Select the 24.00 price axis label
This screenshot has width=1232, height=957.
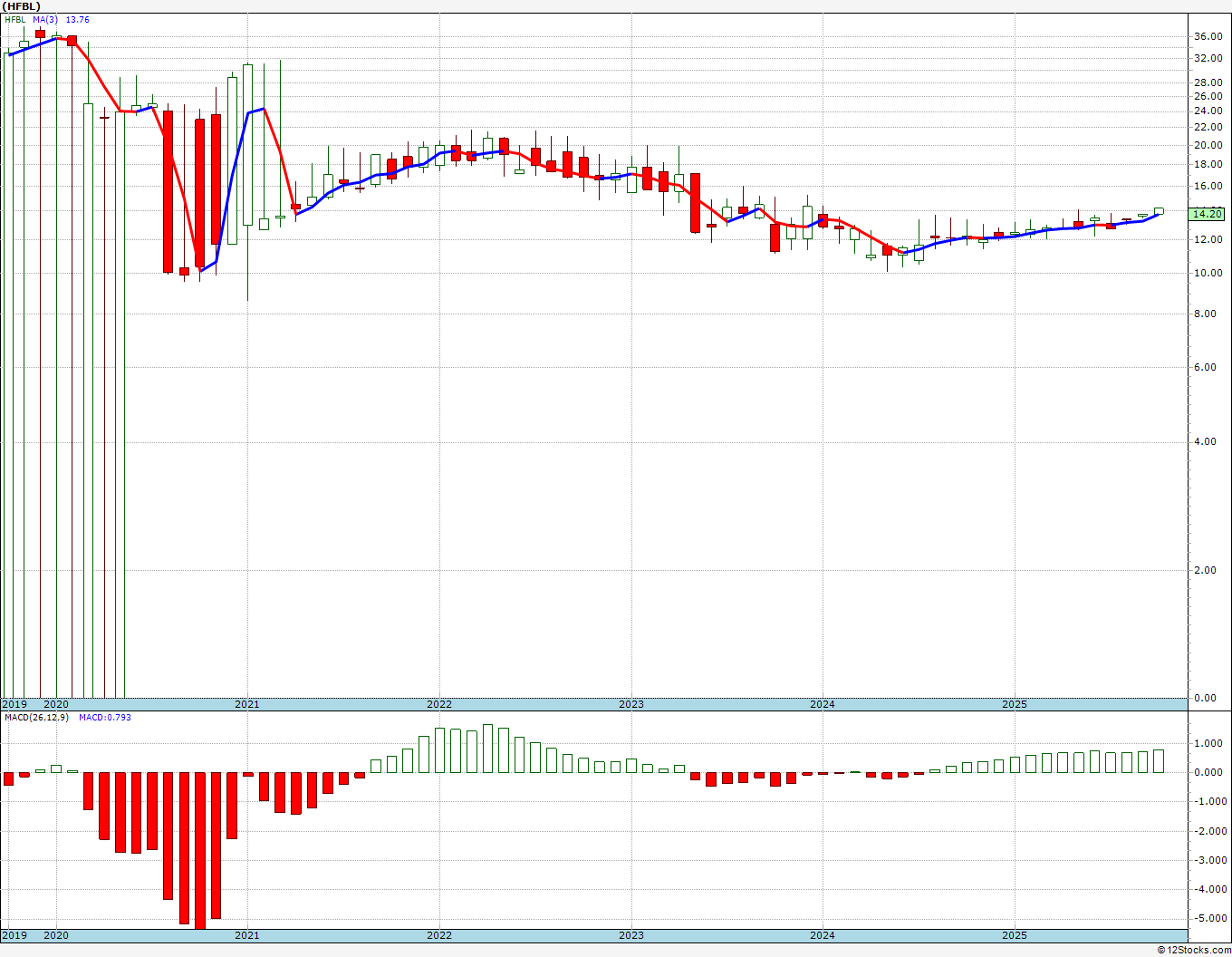[1208, 111]
